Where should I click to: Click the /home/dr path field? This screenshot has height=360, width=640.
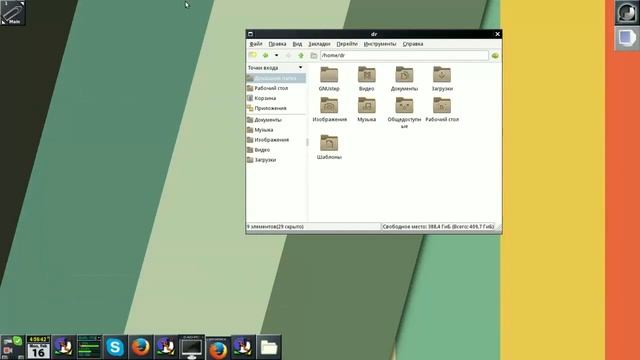[x=404, y=55]
